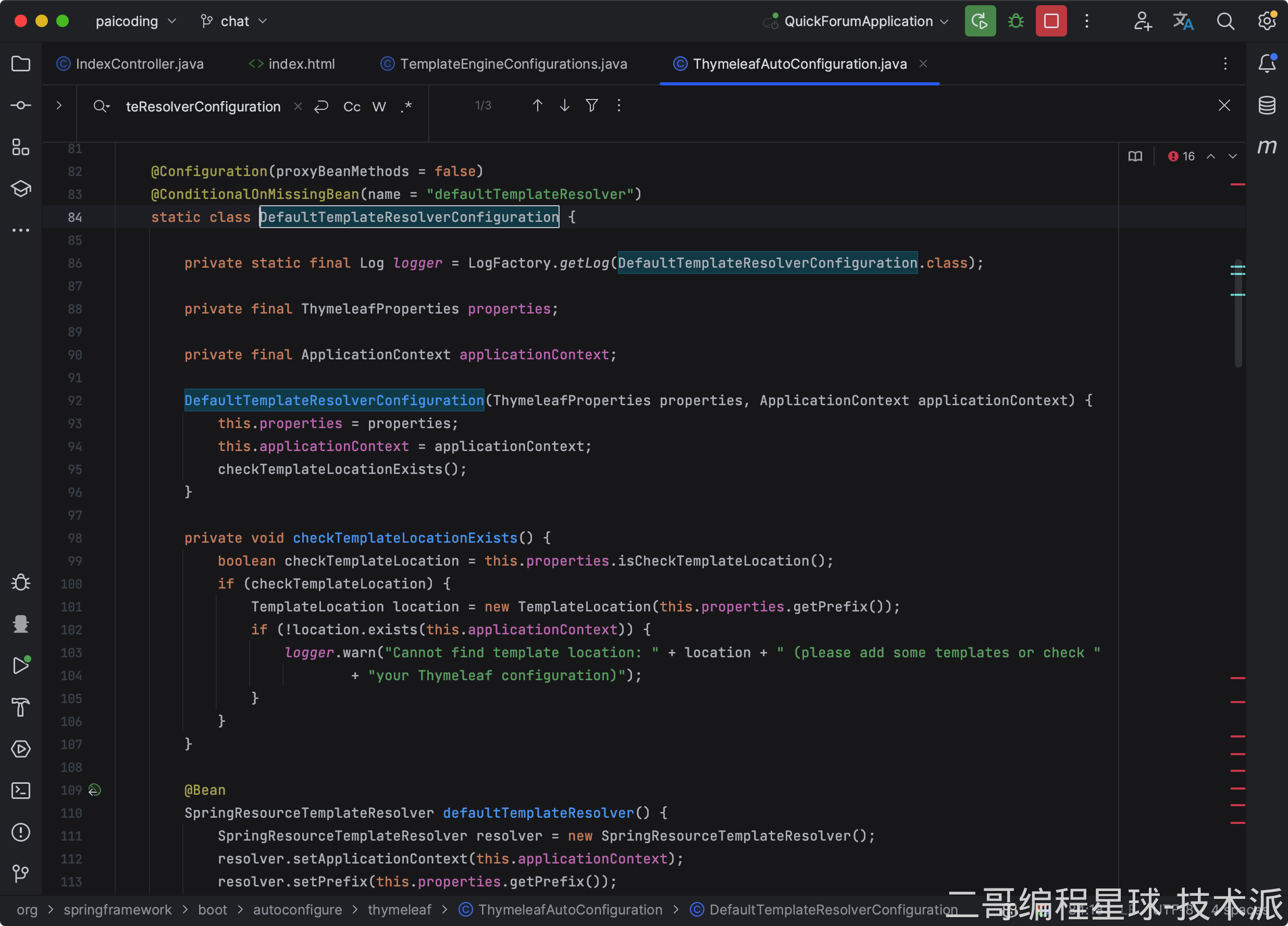Click the Debug bug icon in toolbar
Viewport: 1288px width, 926px height.
pyautogui.click(x=1015, y=21)
